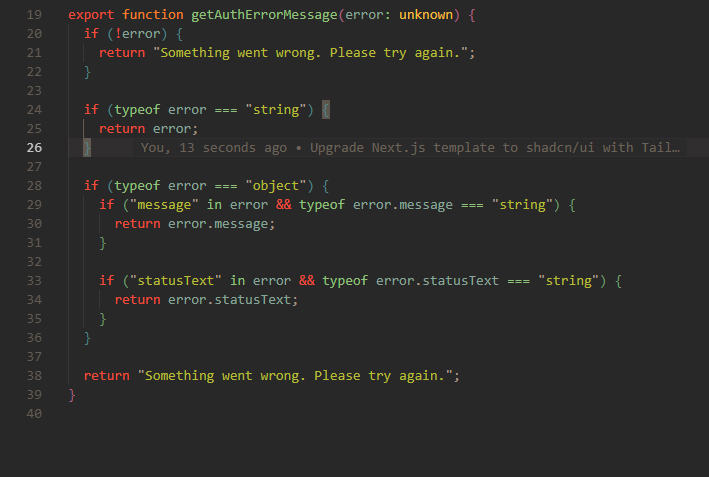Screen dimensions: 709x477
Task: Click the closing brace on line 35
Action: [x=103, y=319]
